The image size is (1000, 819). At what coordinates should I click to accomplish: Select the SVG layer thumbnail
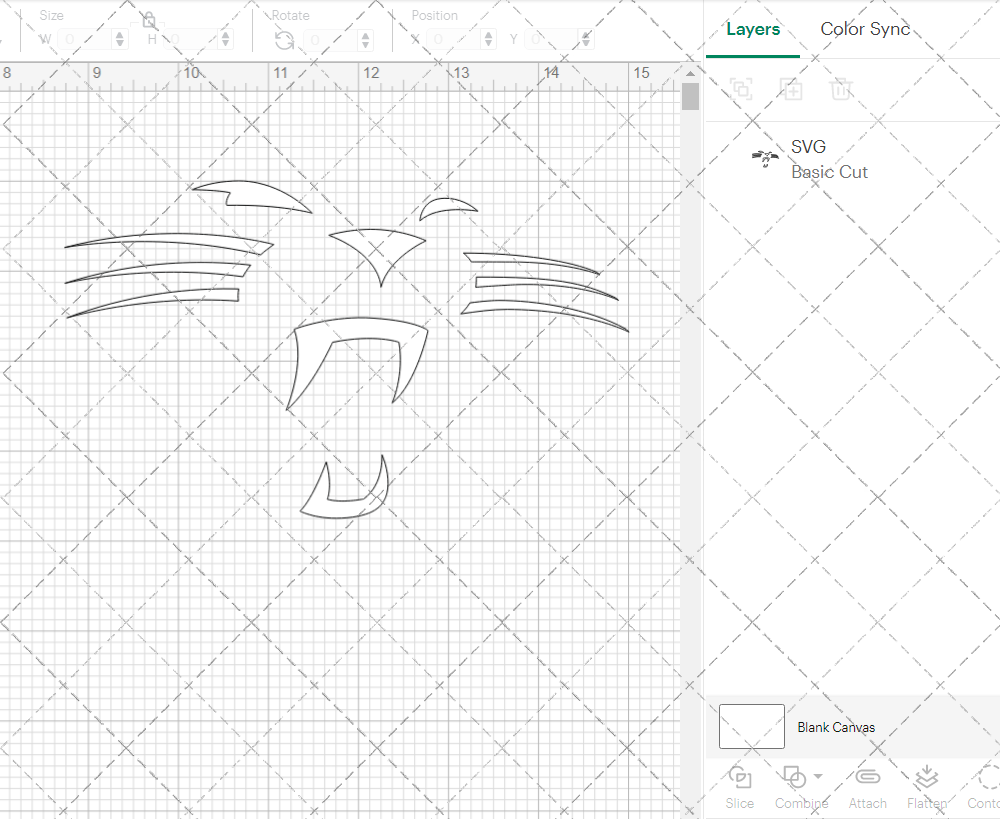[x=765, y=158]
